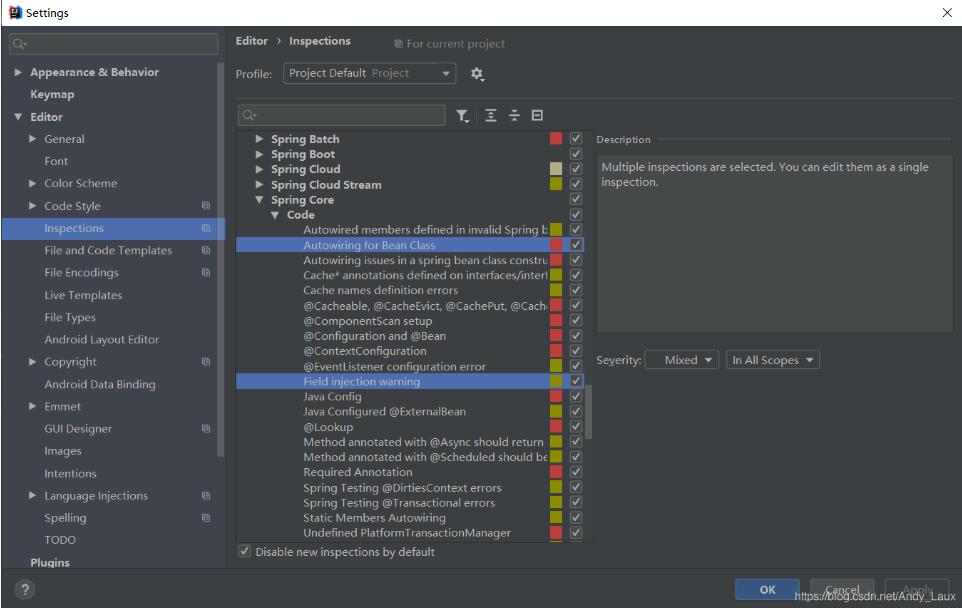
Task: Click the Collapse All toolbar icon
Action: pyautogui.click(x=514, y=116)
